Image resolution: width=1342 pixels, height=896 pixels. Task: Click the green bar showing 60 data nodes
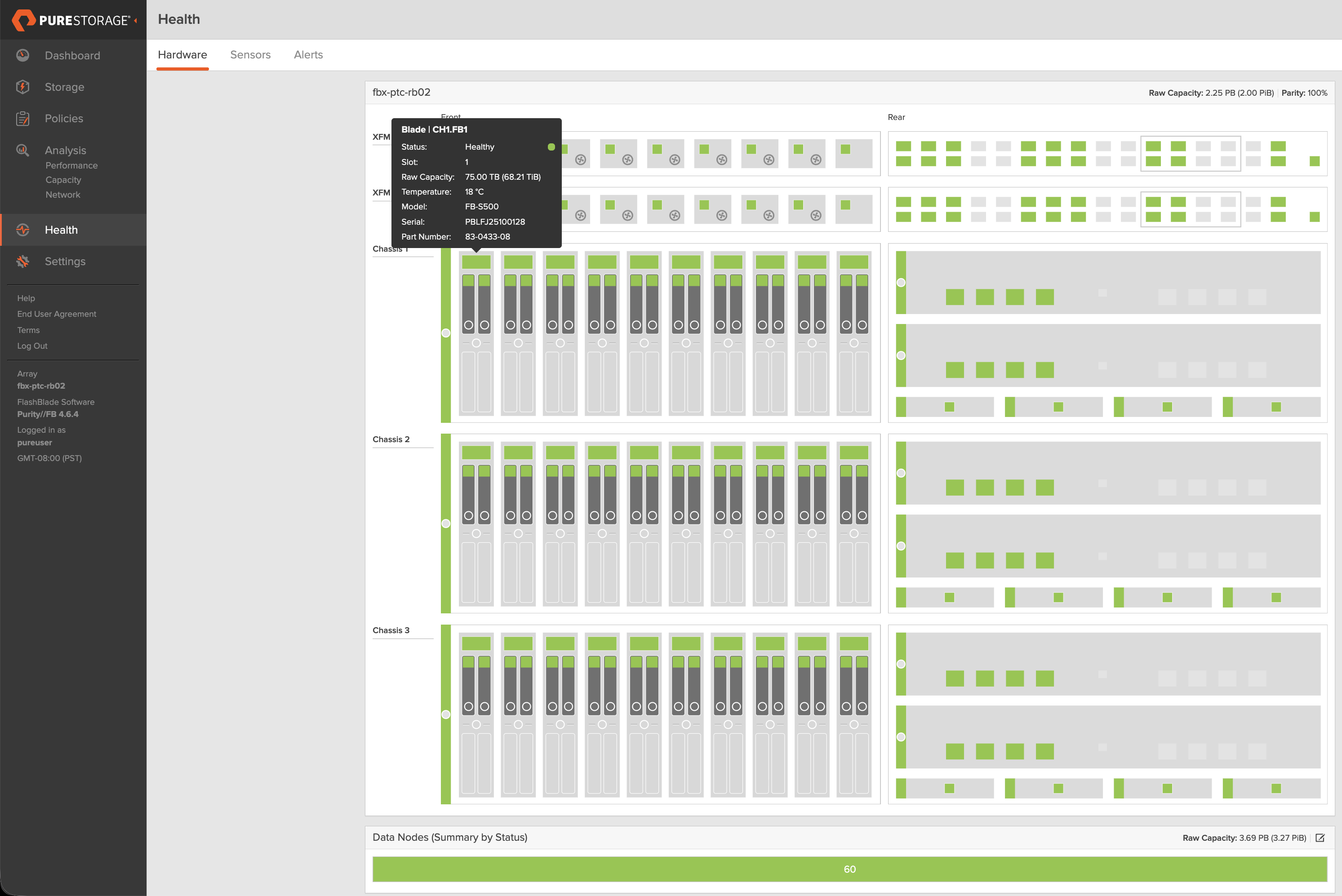pos(849,869)
